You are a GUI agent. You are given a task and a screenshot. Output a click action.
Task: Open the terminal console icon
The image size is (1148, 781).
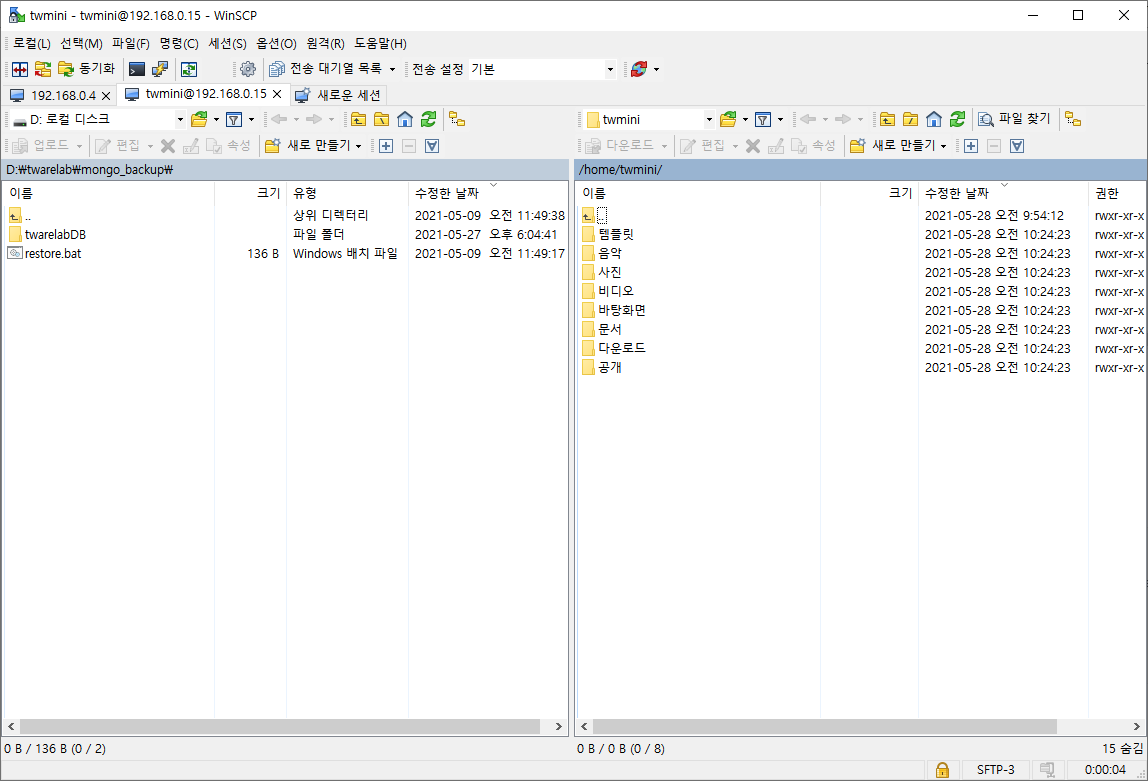(x=137, y=69)
